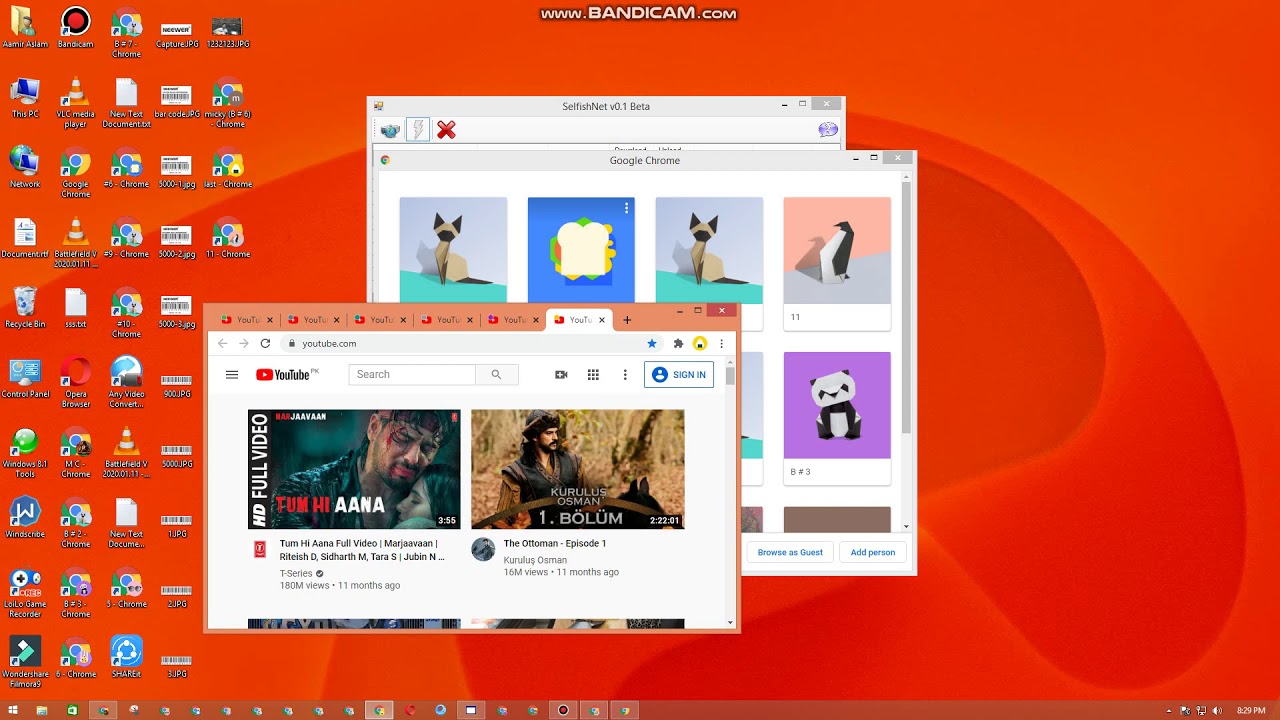Click the YouTube create video camera icon
This screenshot has height=720, width=1280.
(561, 375)
